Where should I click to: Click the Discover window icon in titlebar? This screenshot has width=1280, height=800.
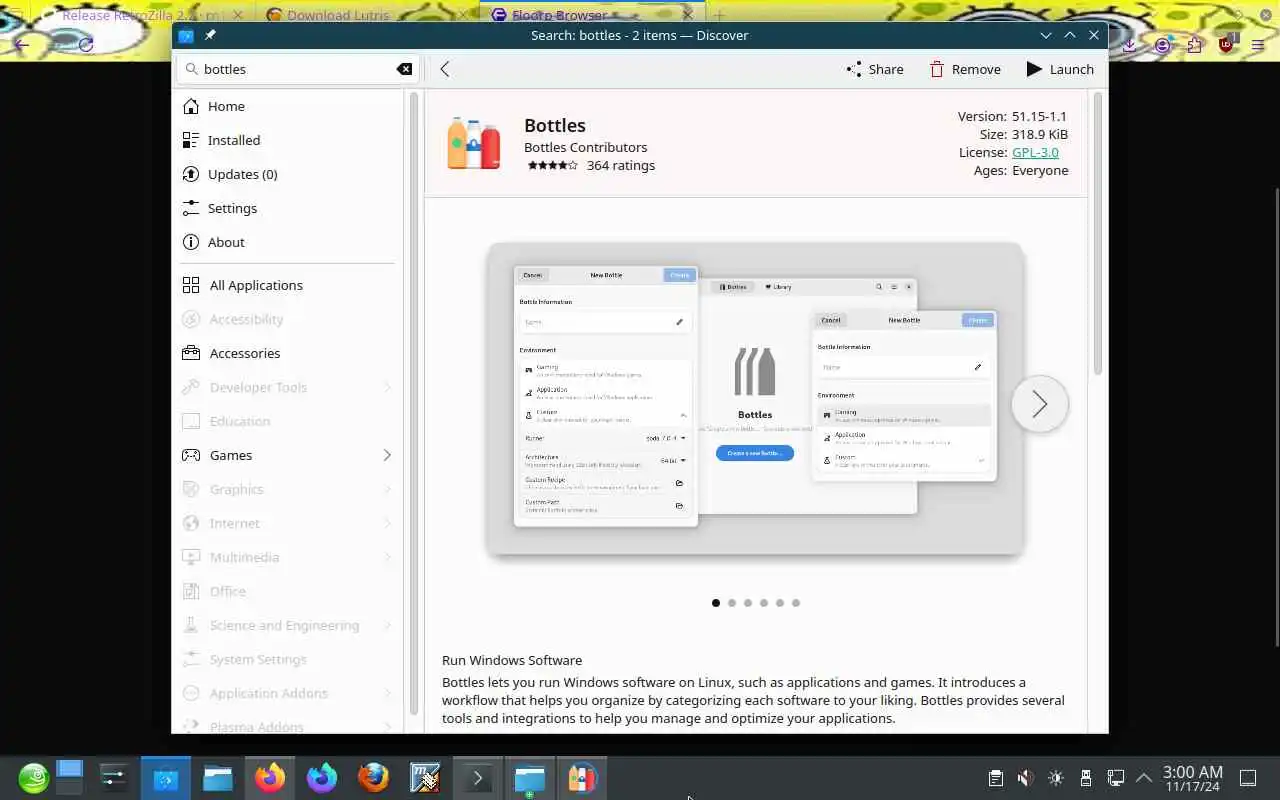click(186, 35)
